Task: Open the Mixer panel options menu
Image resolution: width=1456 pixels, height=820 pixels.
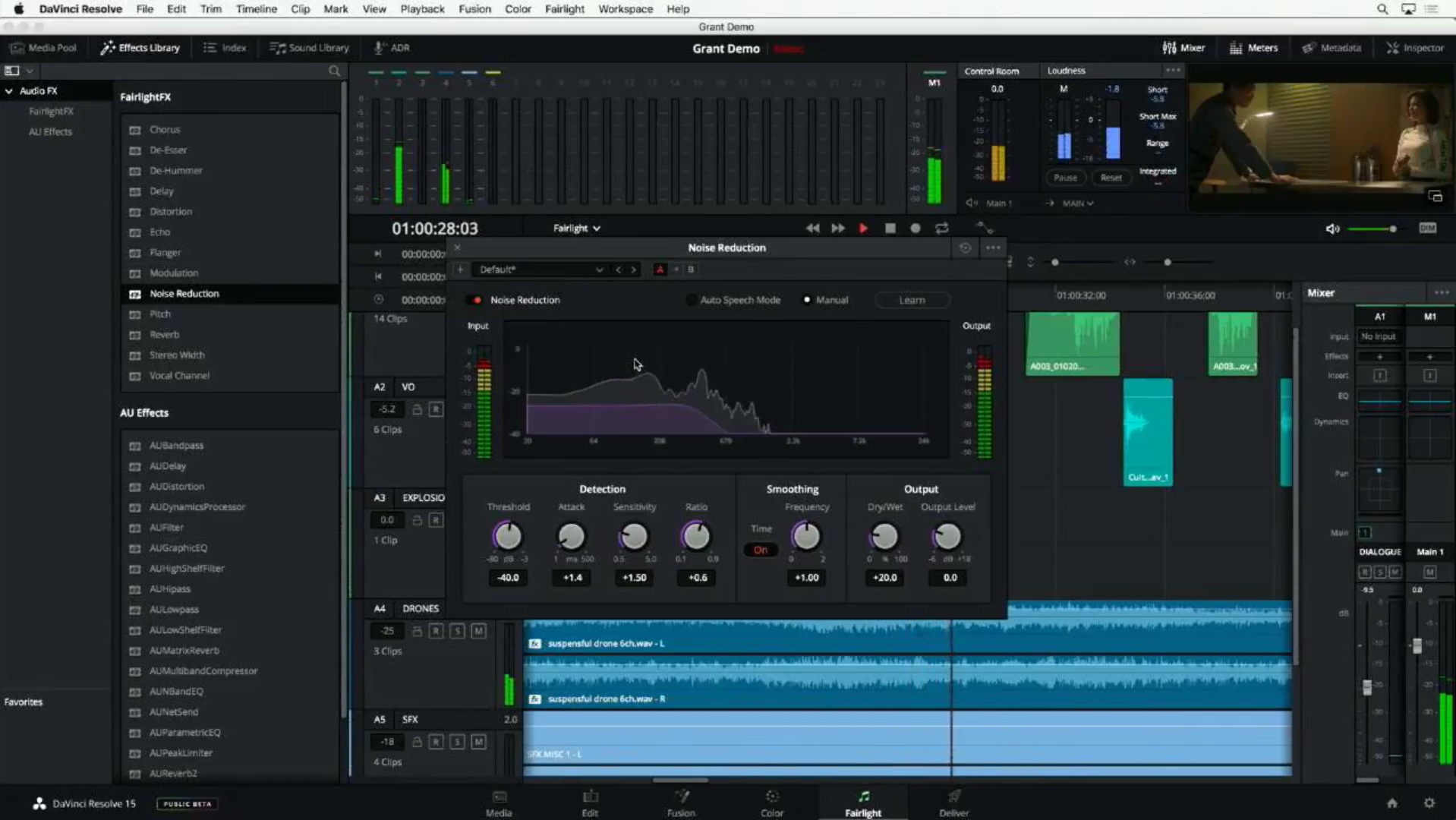Action: click(x=1441, y=293)
